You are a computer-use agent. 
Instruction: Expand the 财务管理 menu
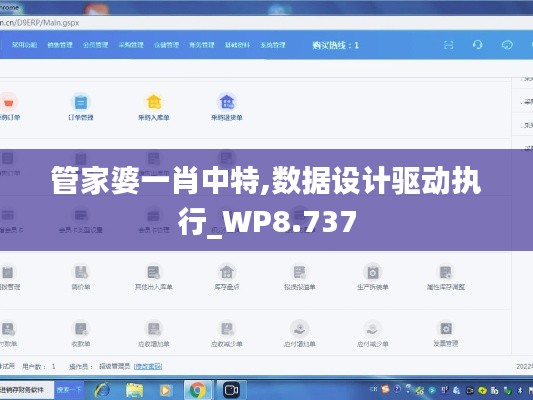point(202,45)
